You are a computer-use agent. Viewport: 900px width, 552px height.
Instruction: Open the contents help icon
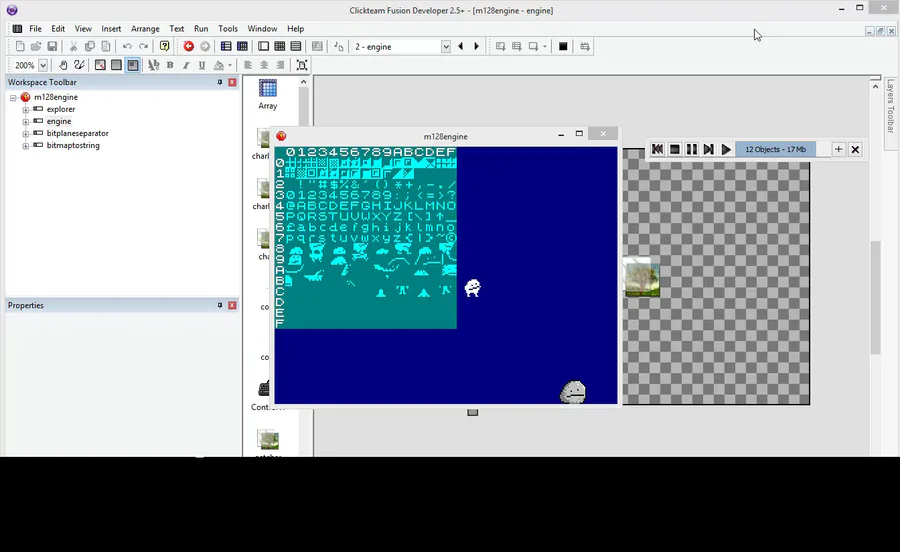point(165,46)
